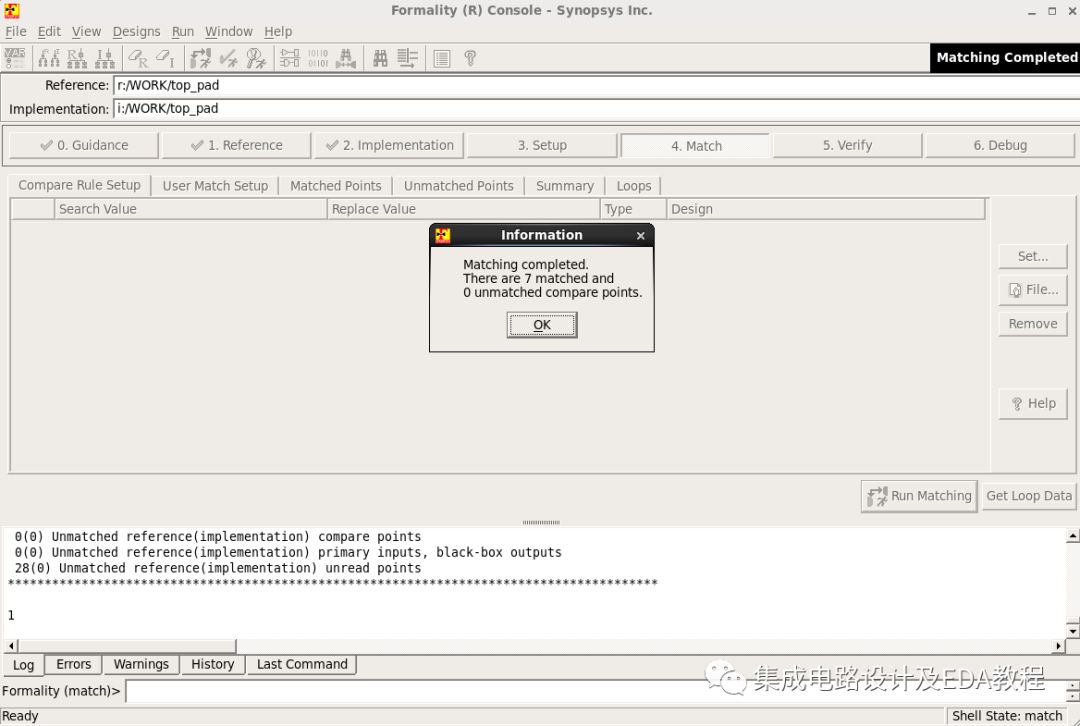Click the Get Loop Data button
1080x726 pixels.
(x=1029, y=495)
